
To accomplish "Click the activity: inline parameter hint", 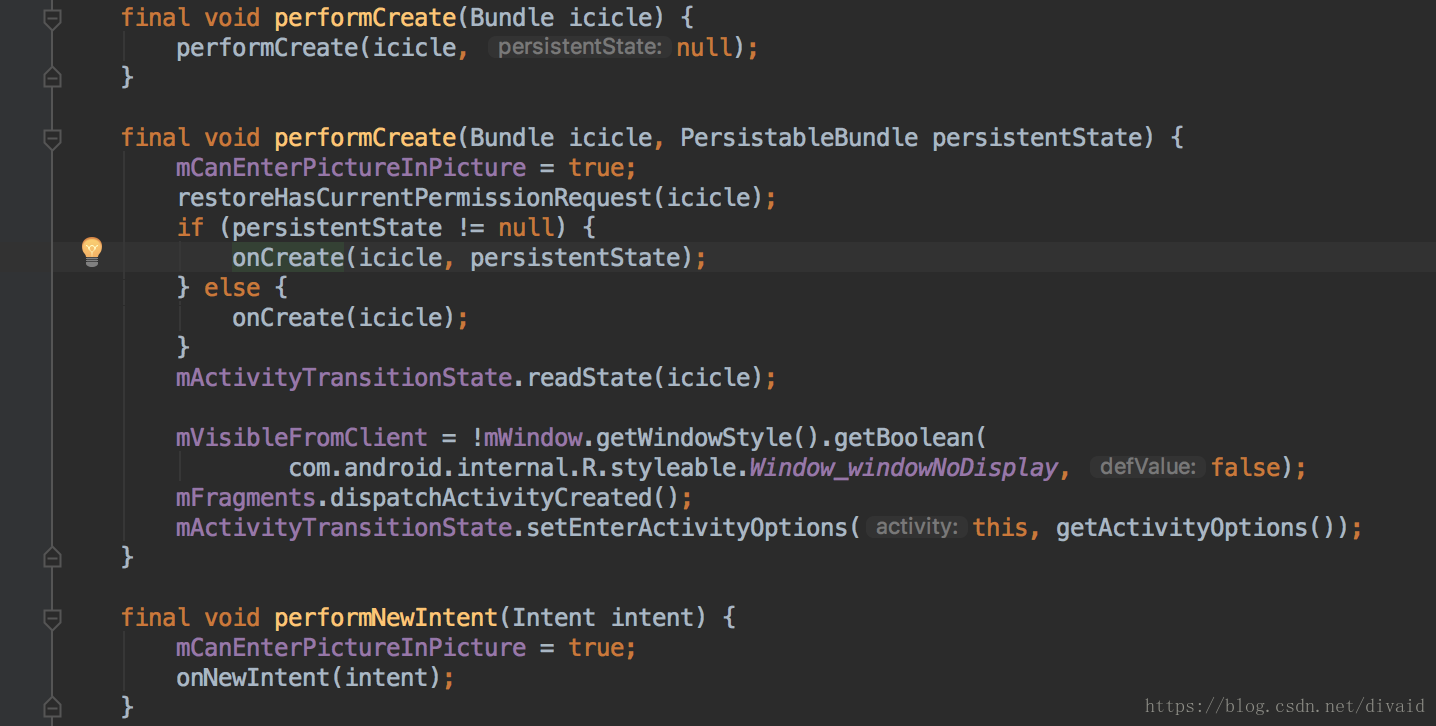I will 916,527.
